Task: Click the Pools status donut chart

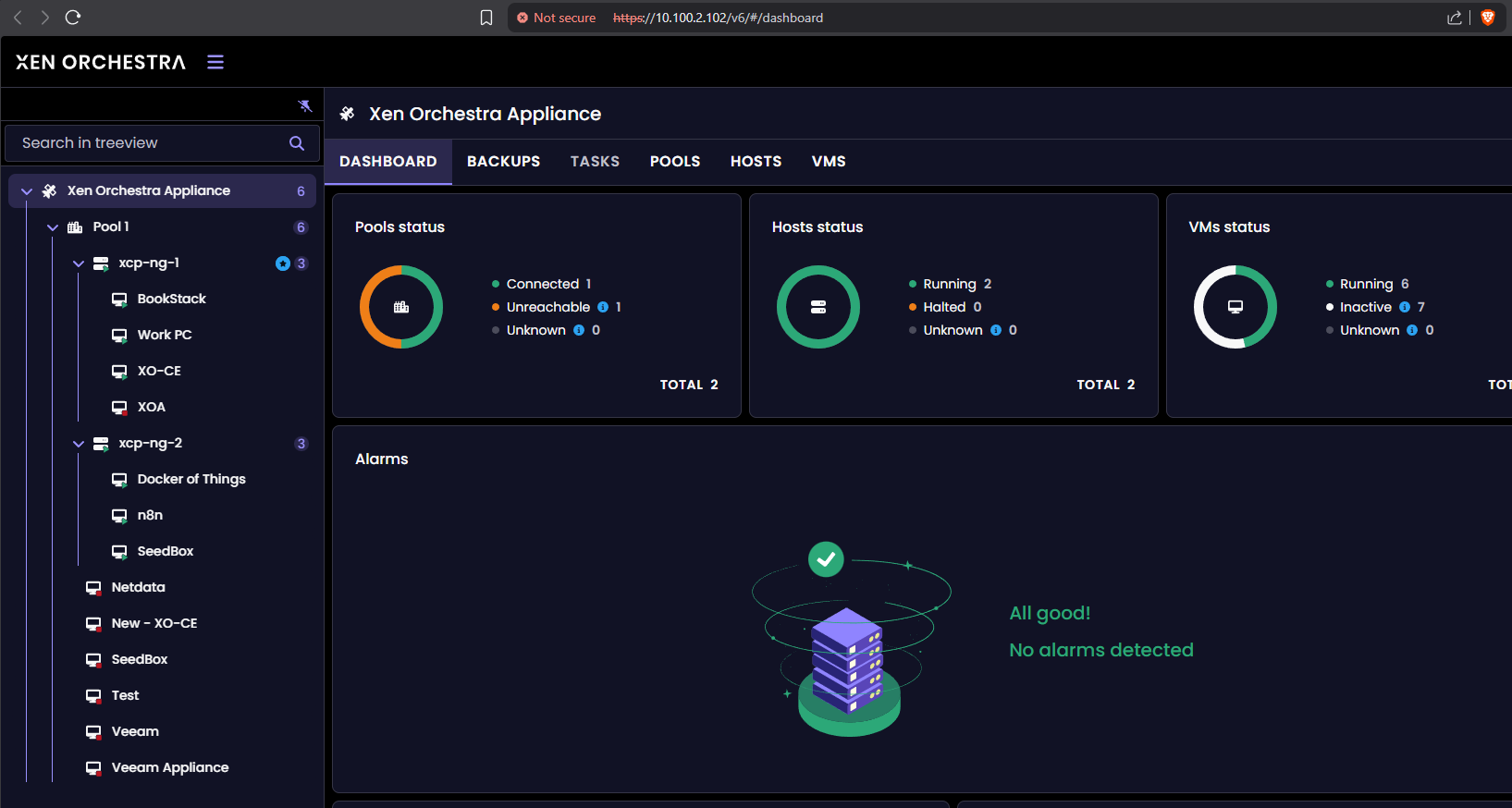Action: tap(401, 307)
